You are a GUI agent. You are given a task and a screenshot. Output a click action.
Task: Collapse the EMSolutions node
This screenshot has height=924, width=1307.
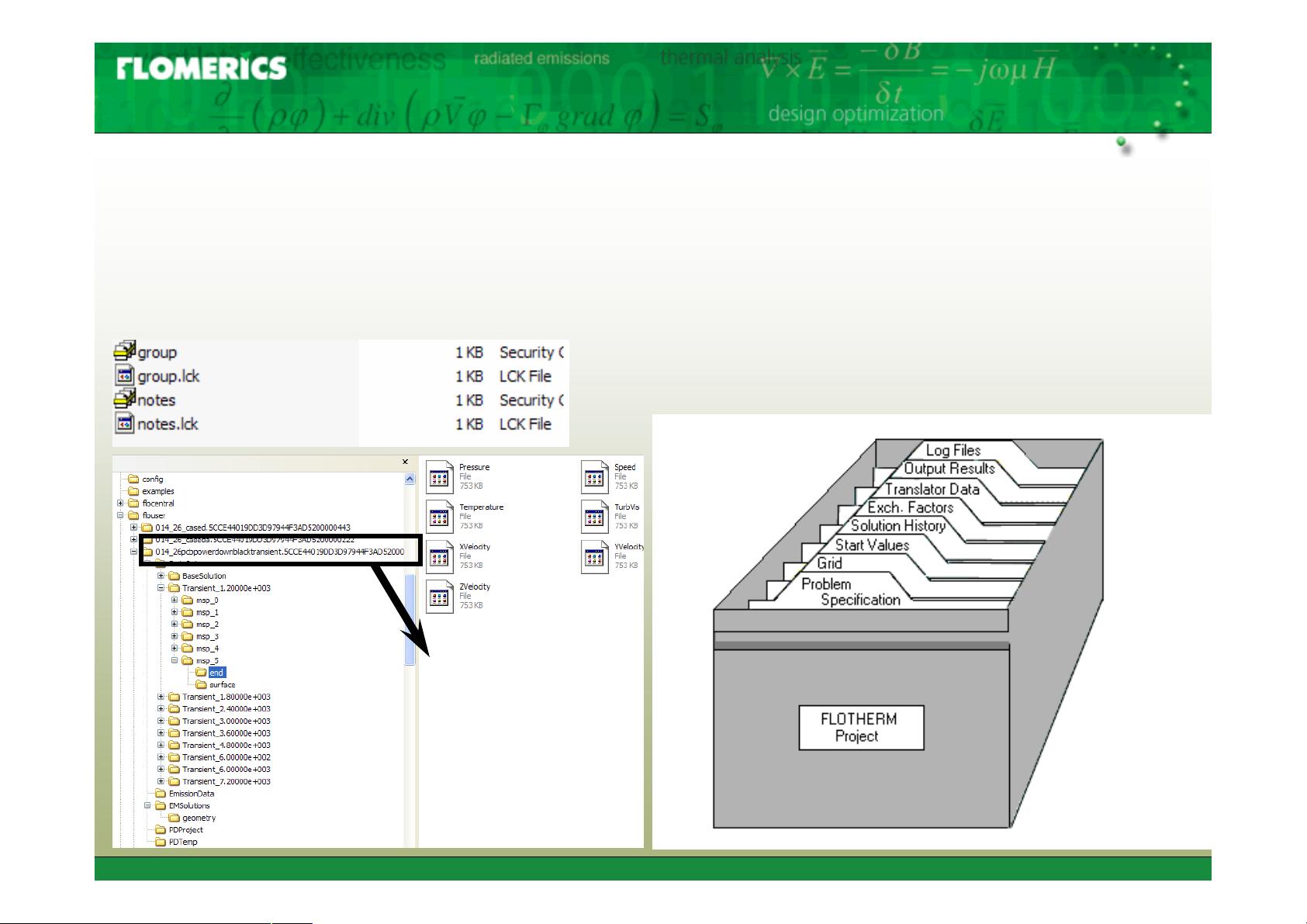tap(147, 806)
